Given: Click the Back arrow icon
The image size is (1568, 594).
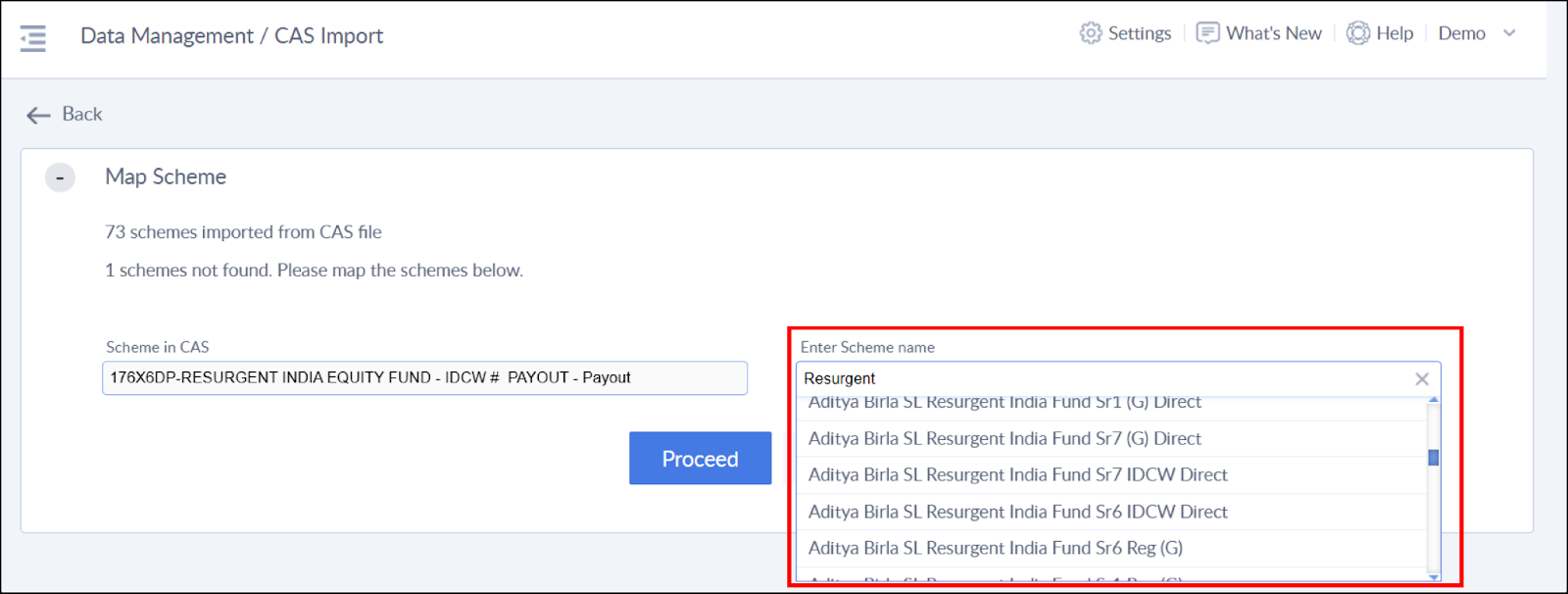Looking at the screenshot, I should pos(38,116).
